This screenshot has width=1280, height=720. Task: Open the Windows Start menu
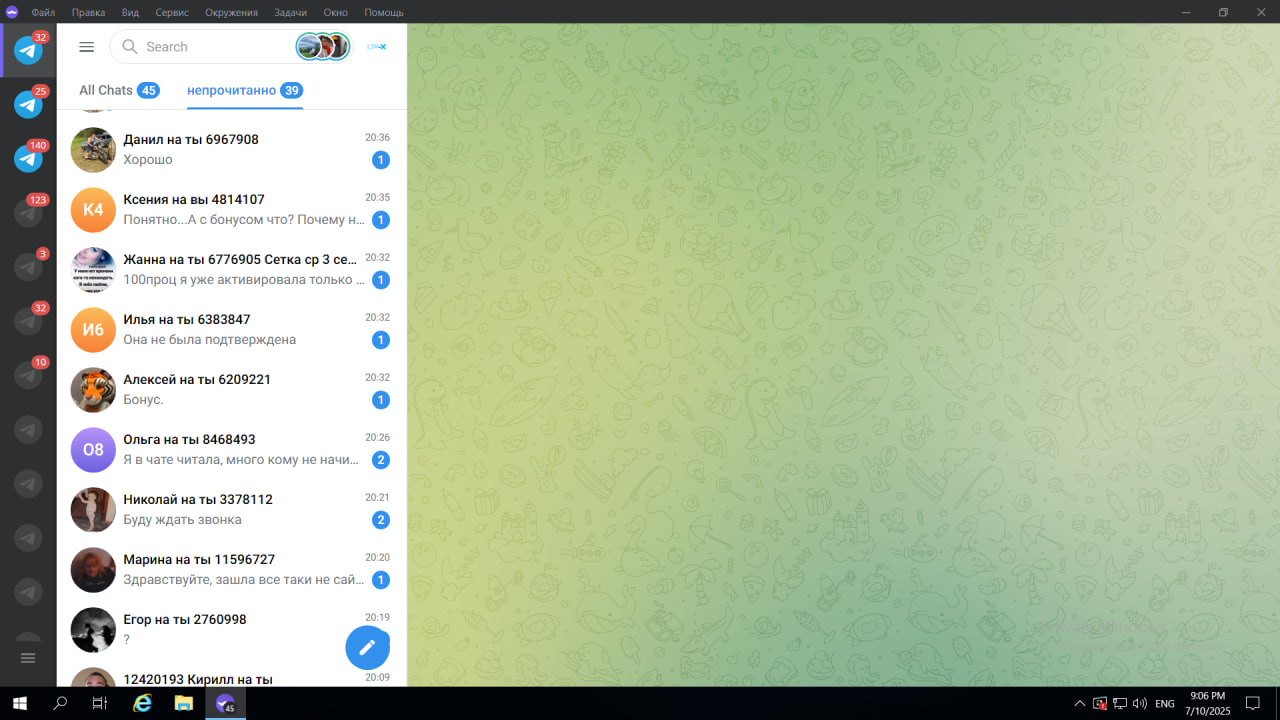(20, 703)
